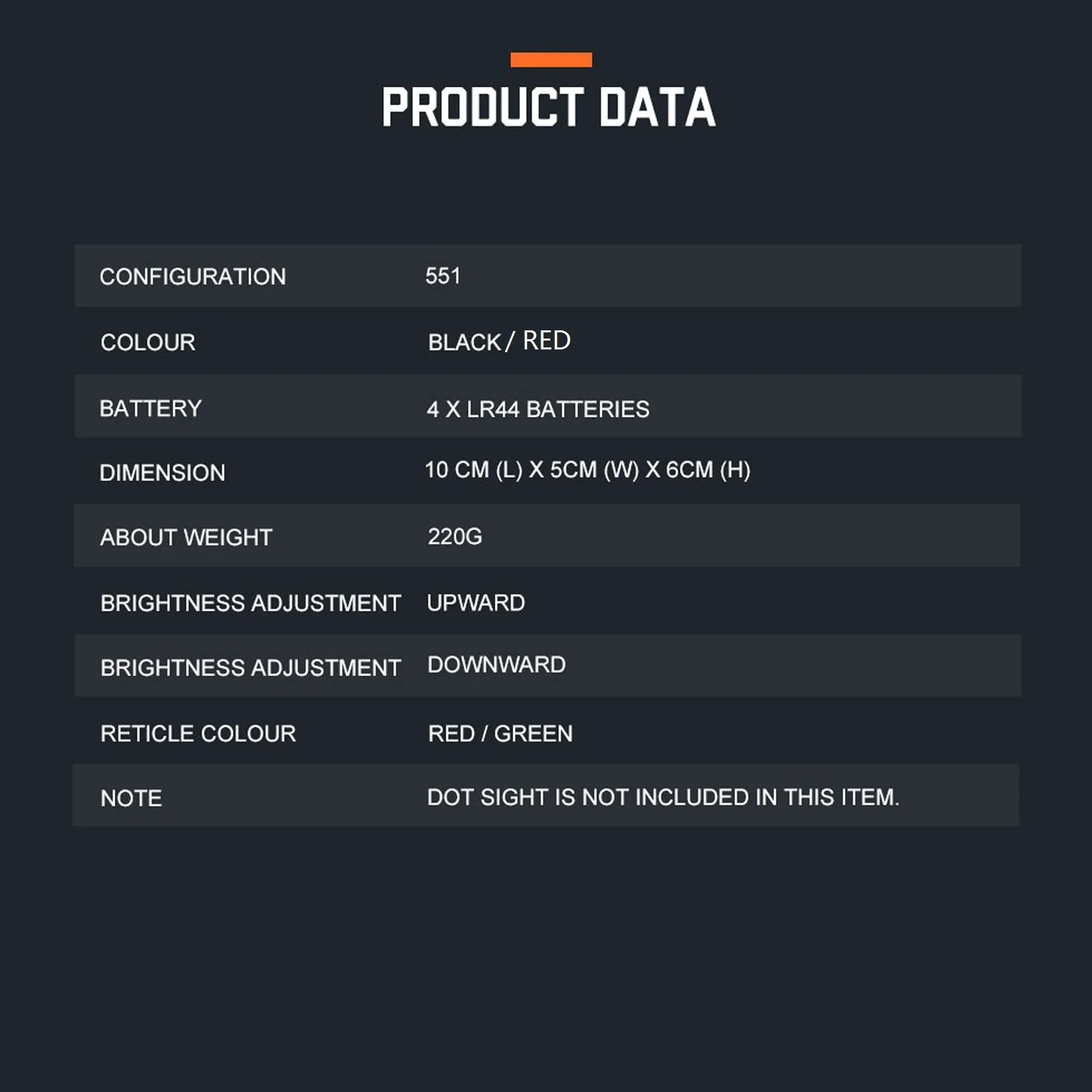The width and height of the screenshot is (1092, 1092).
Task: Select the ABOUT WEIGHT label
Action: (186, 537)
